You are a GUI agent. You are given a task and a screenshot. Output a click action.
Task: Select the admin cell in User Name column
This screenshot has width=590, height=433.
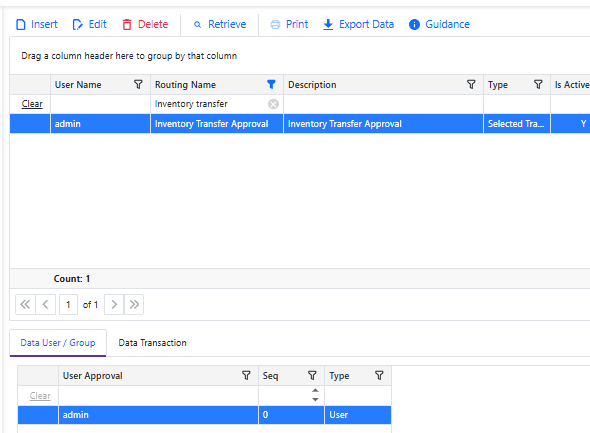100,124
